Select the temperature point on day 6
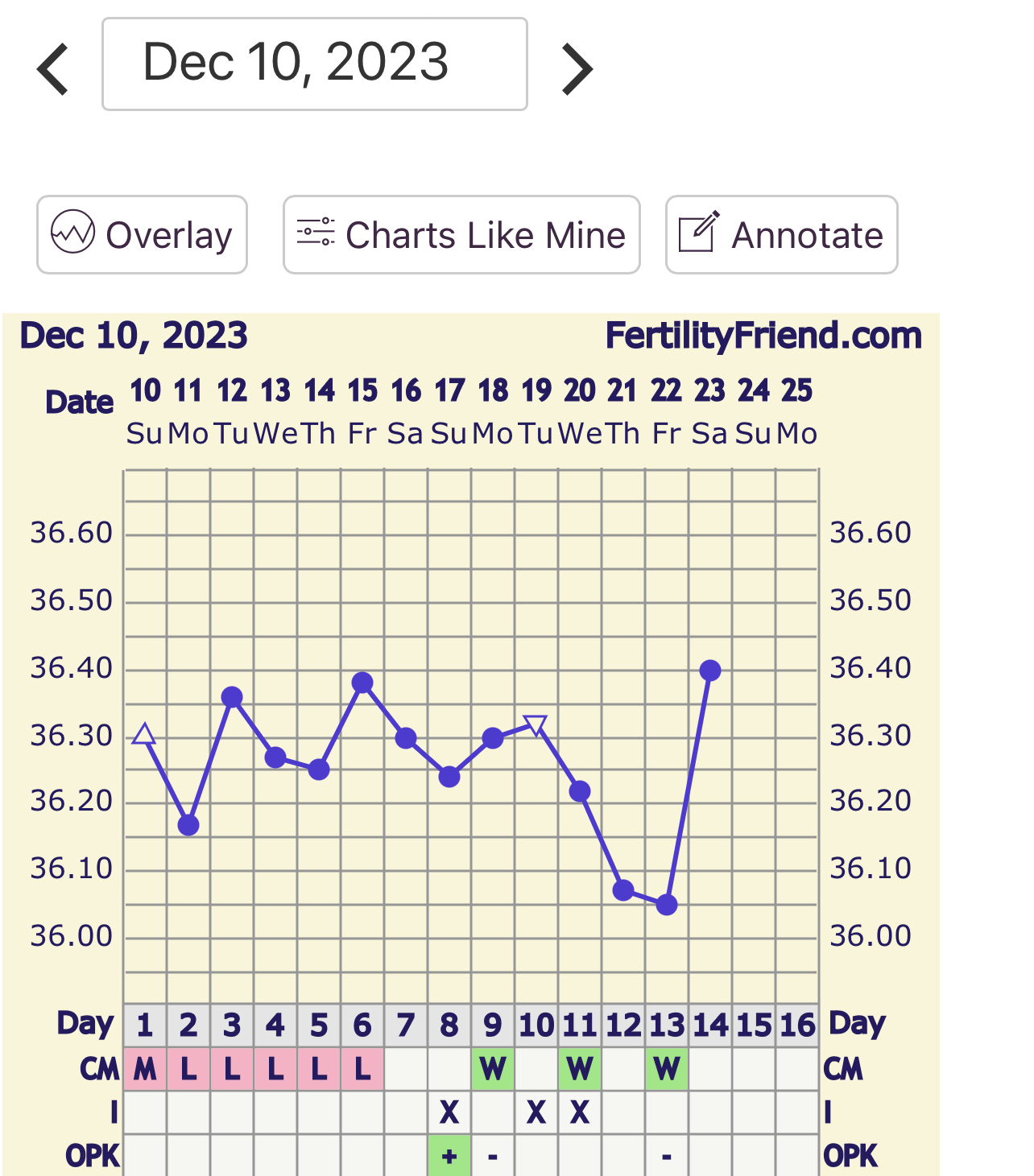Image resolution: width=1034 pixels, height=1176 pixels. pos(362,683)
